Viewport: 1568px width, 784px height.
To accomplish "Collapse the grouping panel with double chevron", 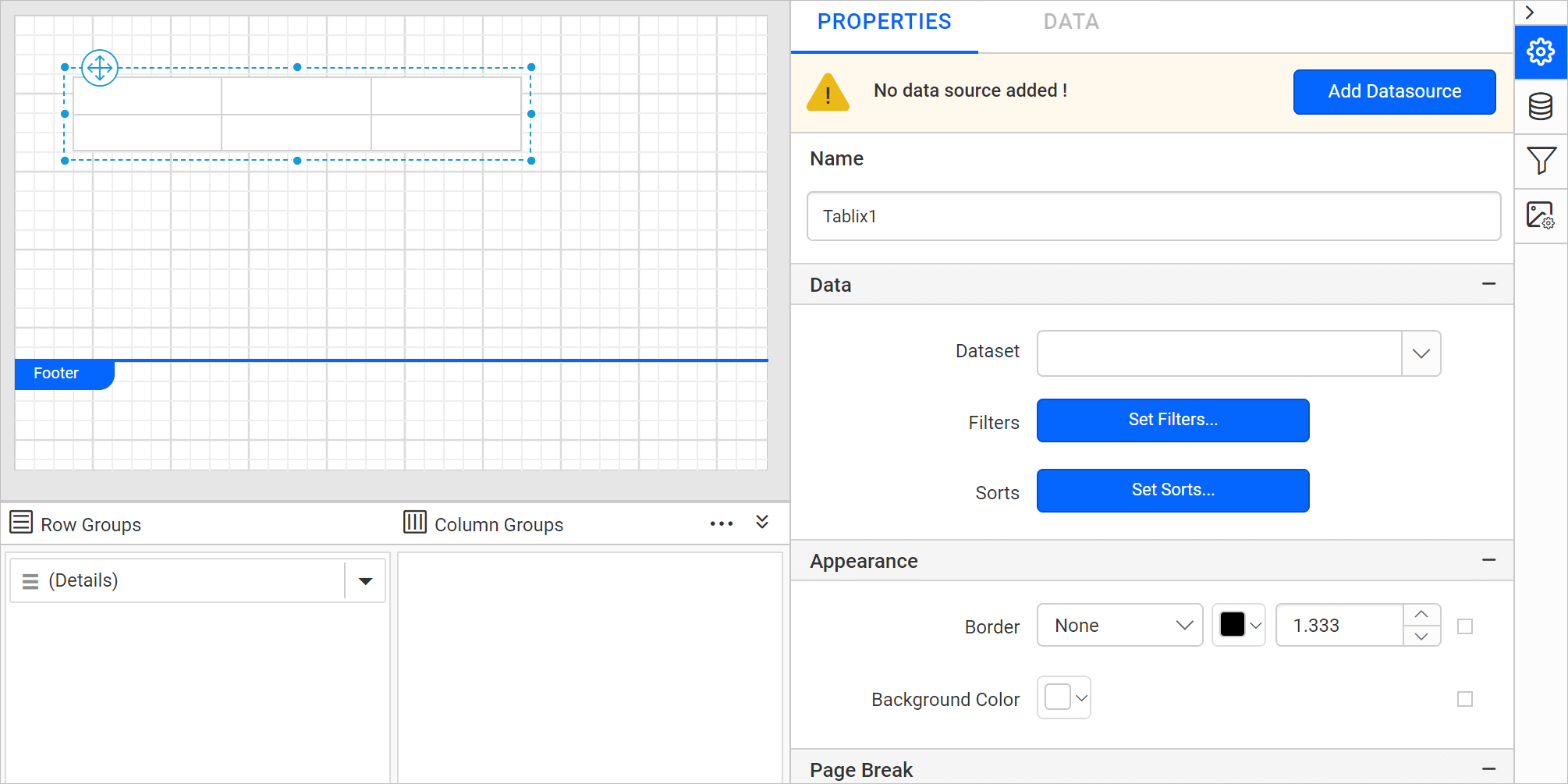I will [x=762, y=522].
